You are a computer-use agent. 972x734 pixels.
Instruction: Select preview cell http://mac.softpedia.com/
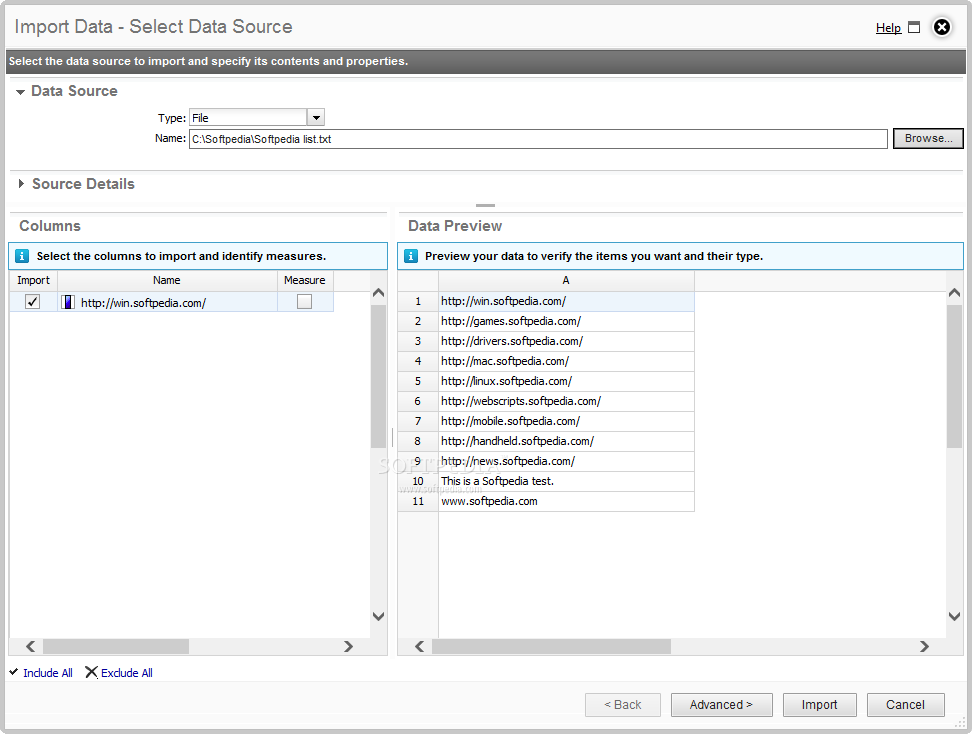566,361
